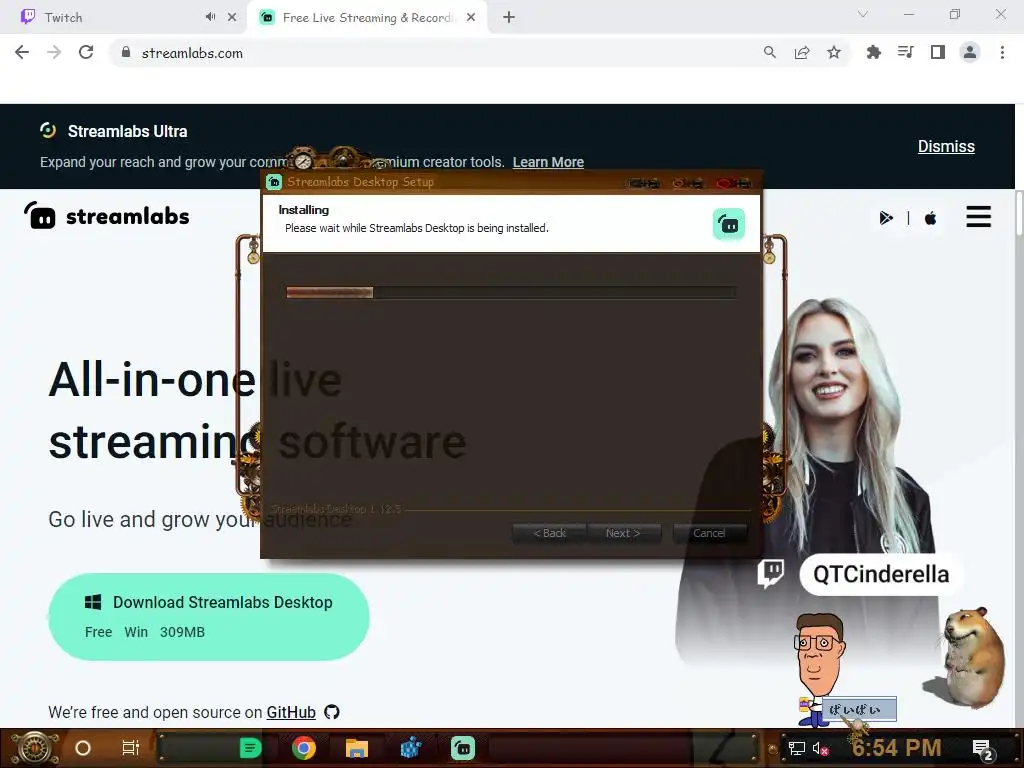Open the steampunk Start button
Screen dimensions: 1024x768
36,748
